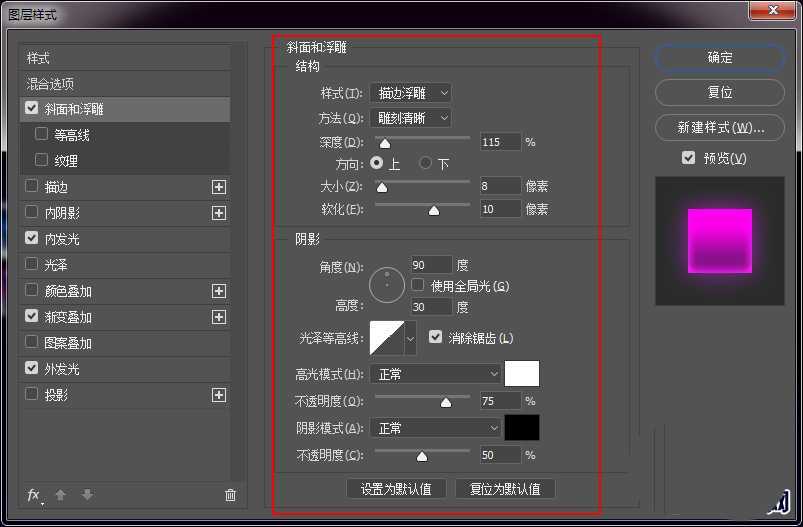
Task: Select the 下 direction radio button
Action: [426, 162]
